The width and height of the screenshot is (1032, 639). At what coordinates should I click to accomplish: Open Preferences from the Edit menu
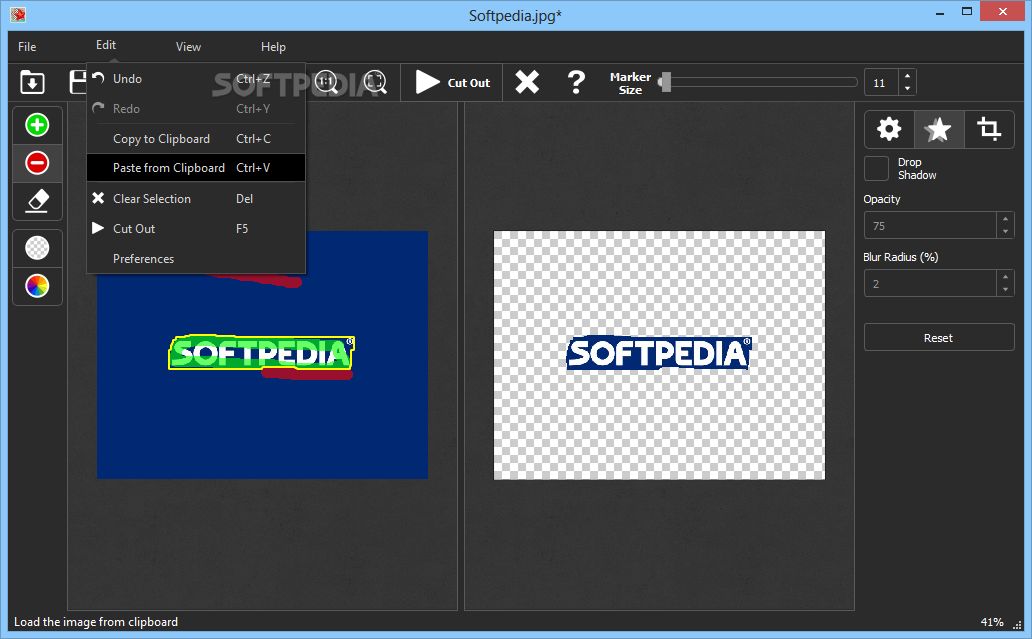pyautogui.click(x=196, y=259)
